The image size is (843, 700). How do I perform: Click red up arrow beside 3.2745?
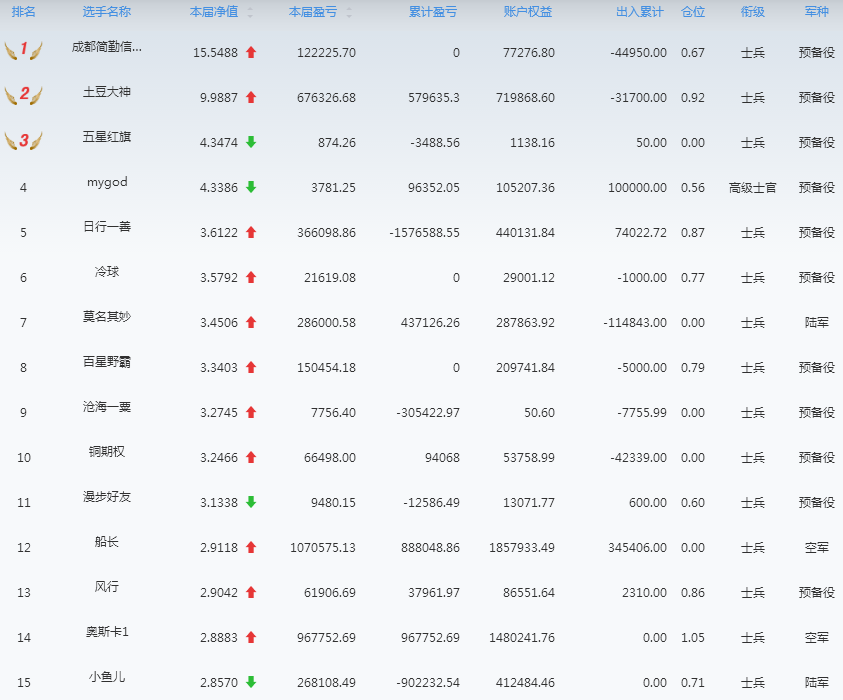251,412
